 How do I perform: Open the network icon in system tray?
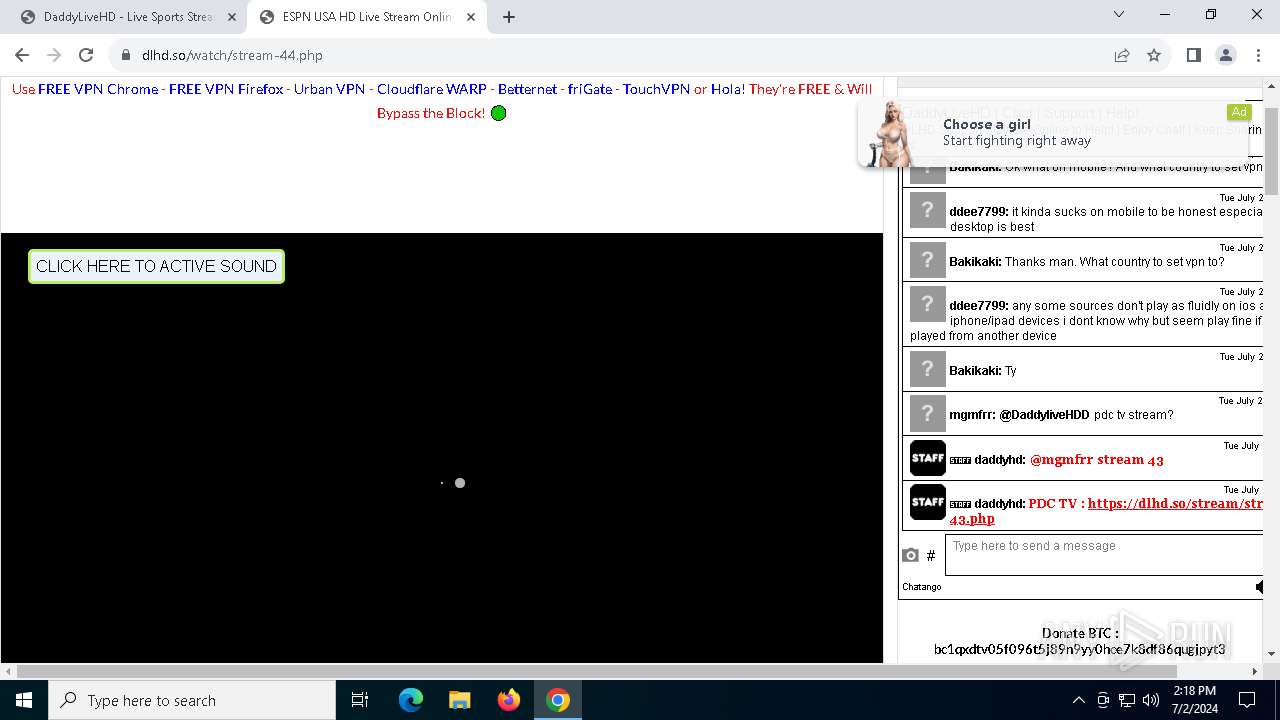coord(1127,700)
